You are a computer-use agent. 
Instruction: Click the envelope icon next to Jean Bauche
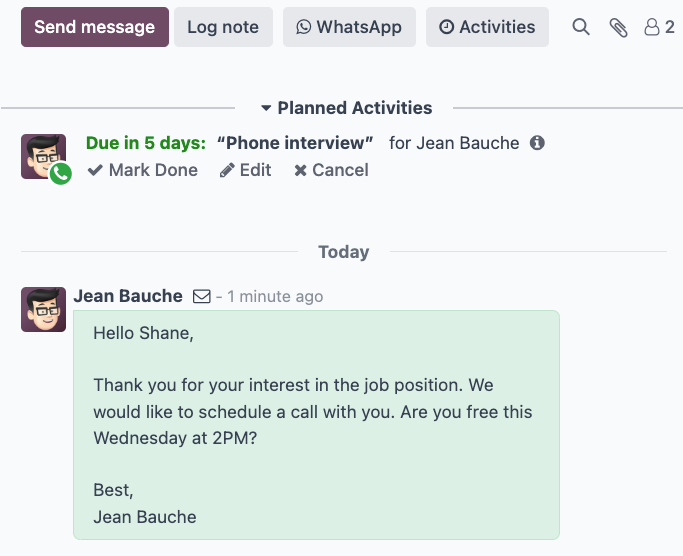click(201, 297)
